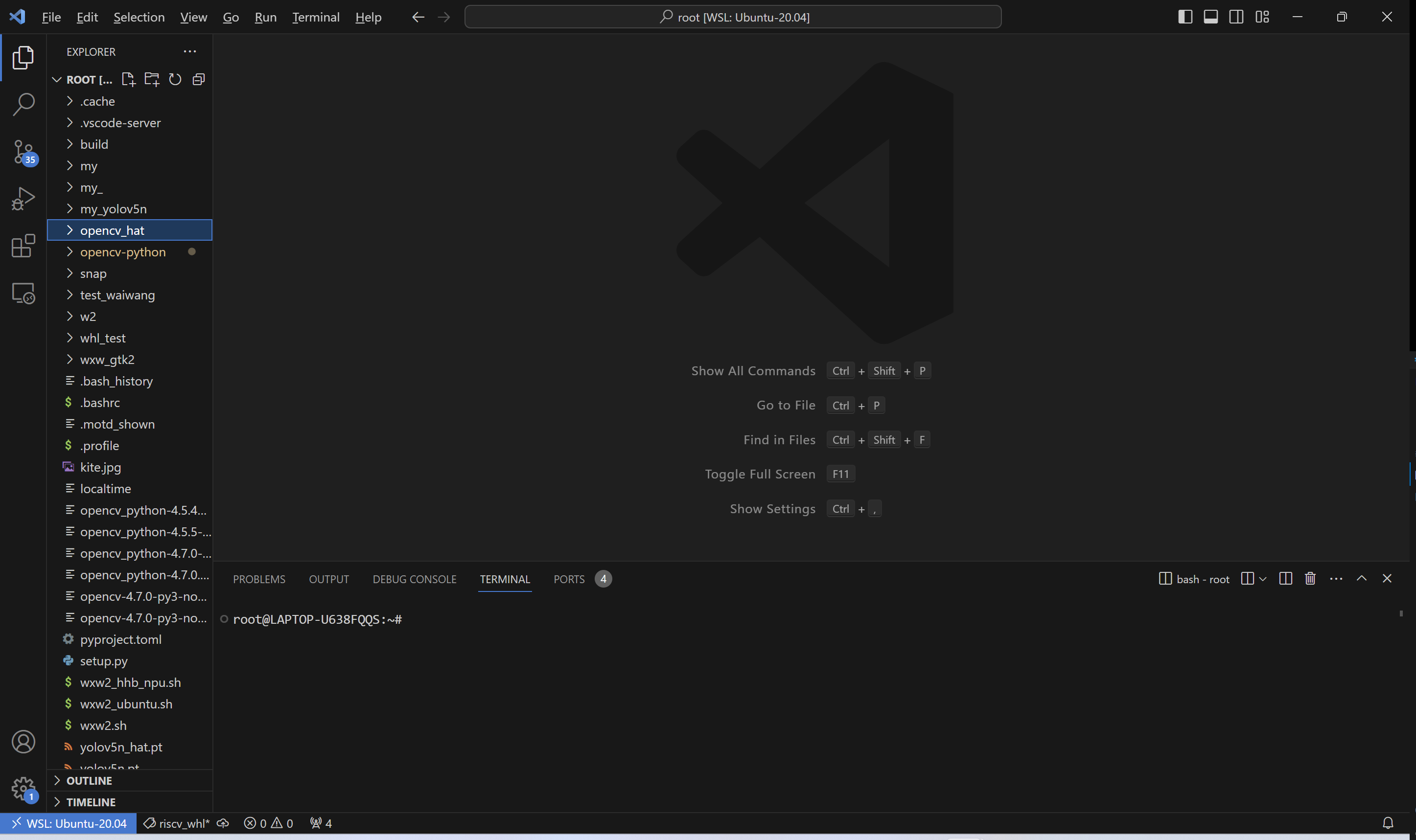This screenshot has width=1416, height=840.
Task: Open the Extensions view
Action: pos(23,246)
